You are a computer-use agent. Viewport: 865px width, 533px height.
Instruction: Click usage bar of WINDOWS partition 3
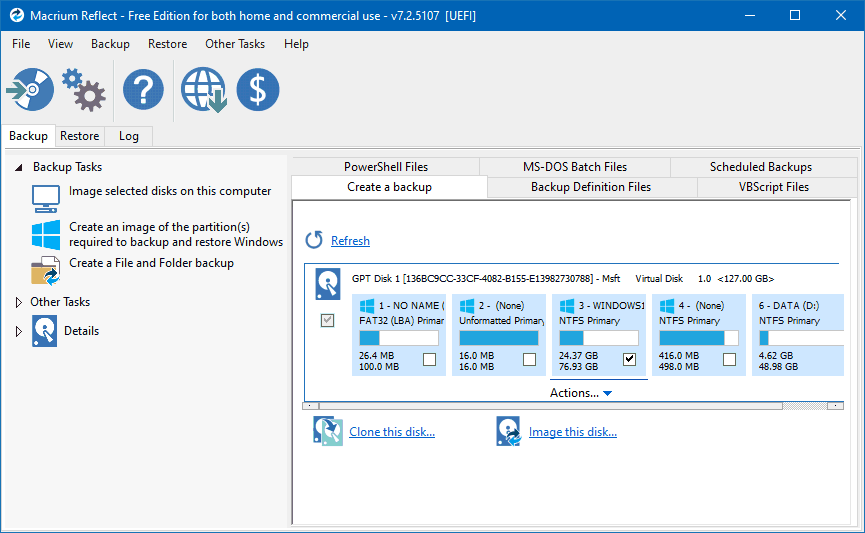pos(599,338)
